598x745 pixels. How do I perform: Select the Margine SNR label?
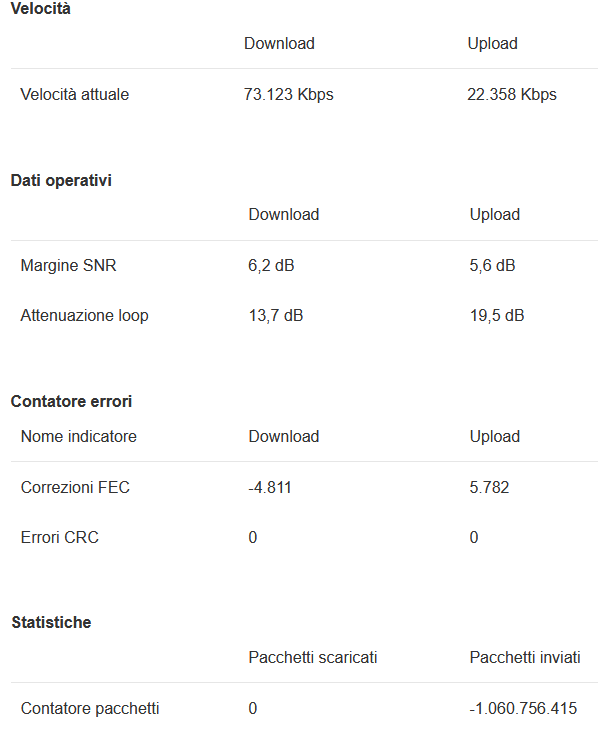68,265
